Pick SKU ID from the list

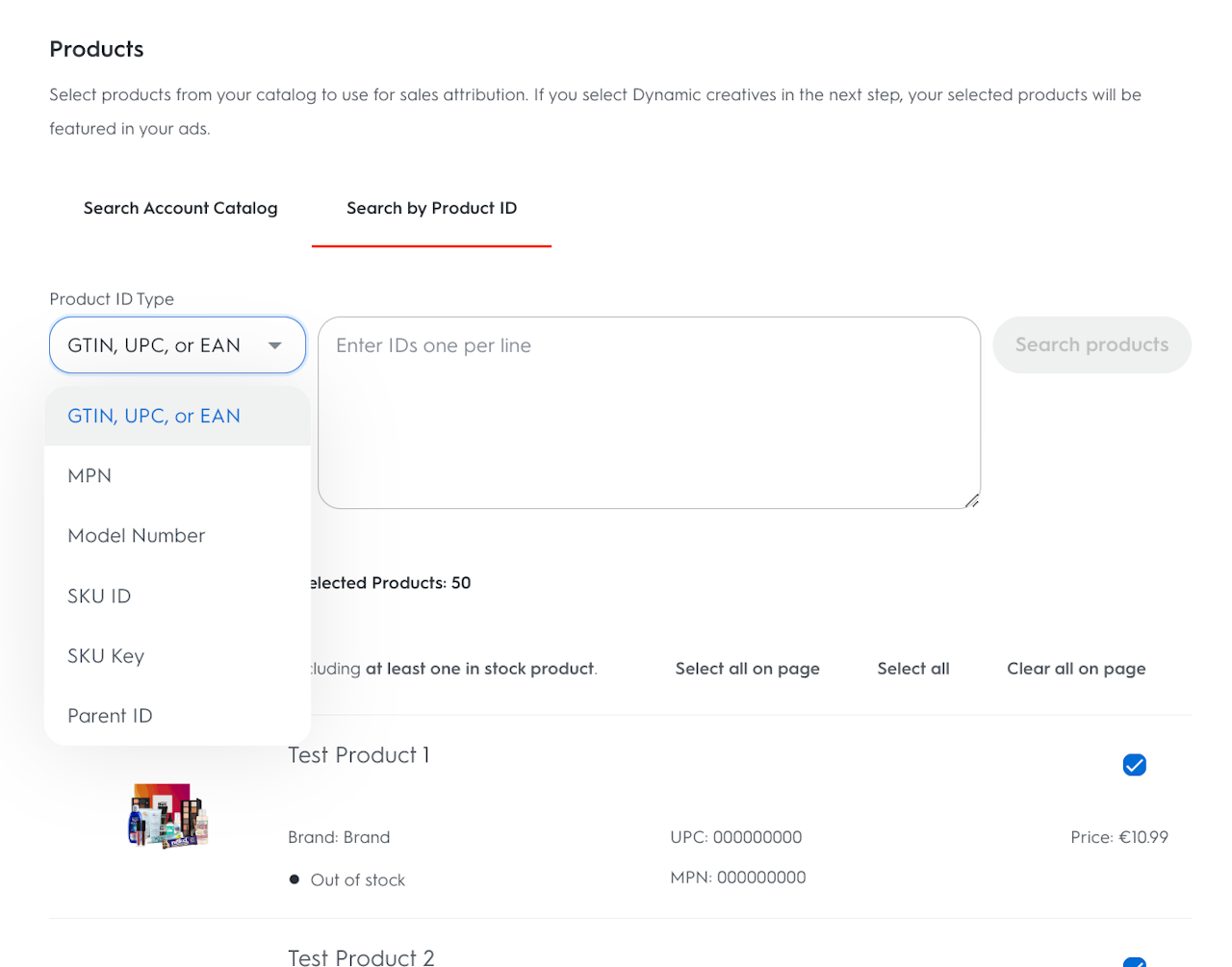pyautogui.click(x=99, y=597)
